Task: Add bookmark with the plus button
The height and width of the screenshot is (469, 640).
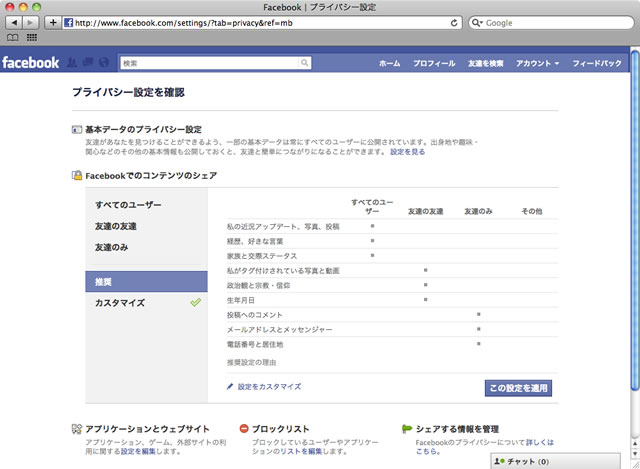Action: (x=53, y=23)
